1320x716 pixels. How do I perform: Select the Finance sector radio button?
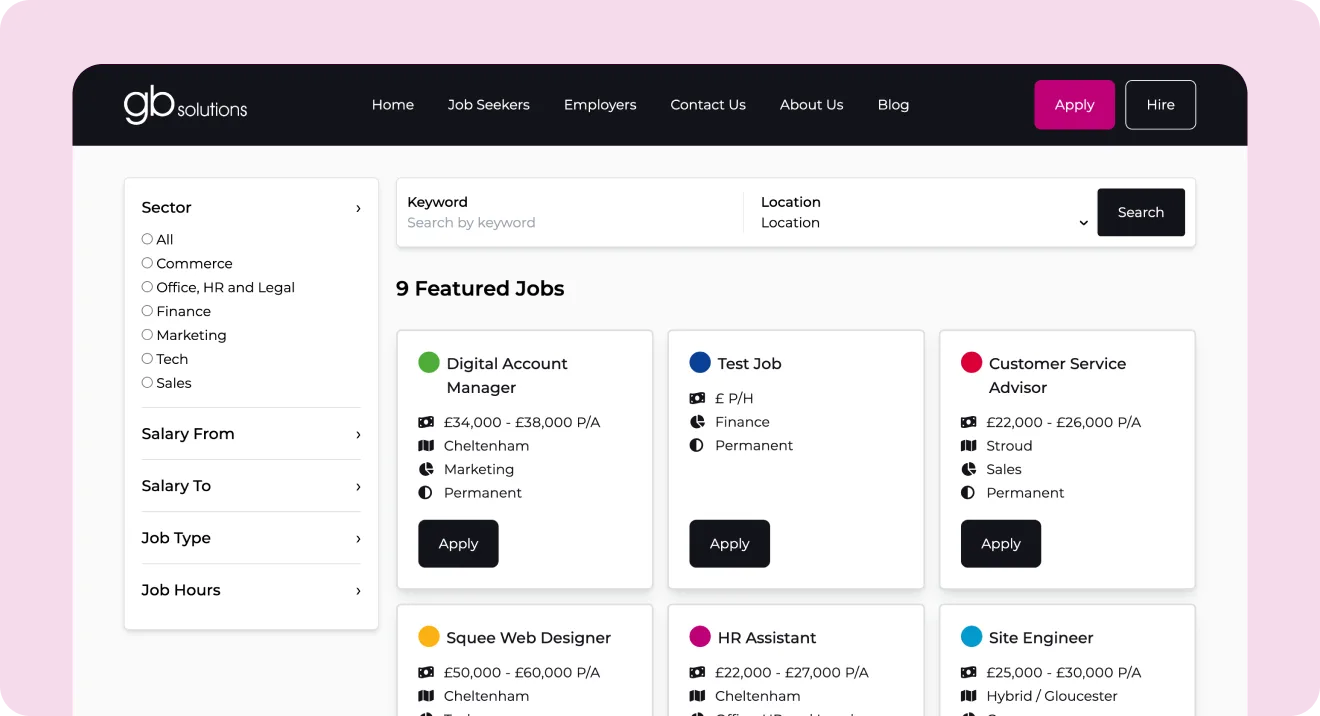145,311
